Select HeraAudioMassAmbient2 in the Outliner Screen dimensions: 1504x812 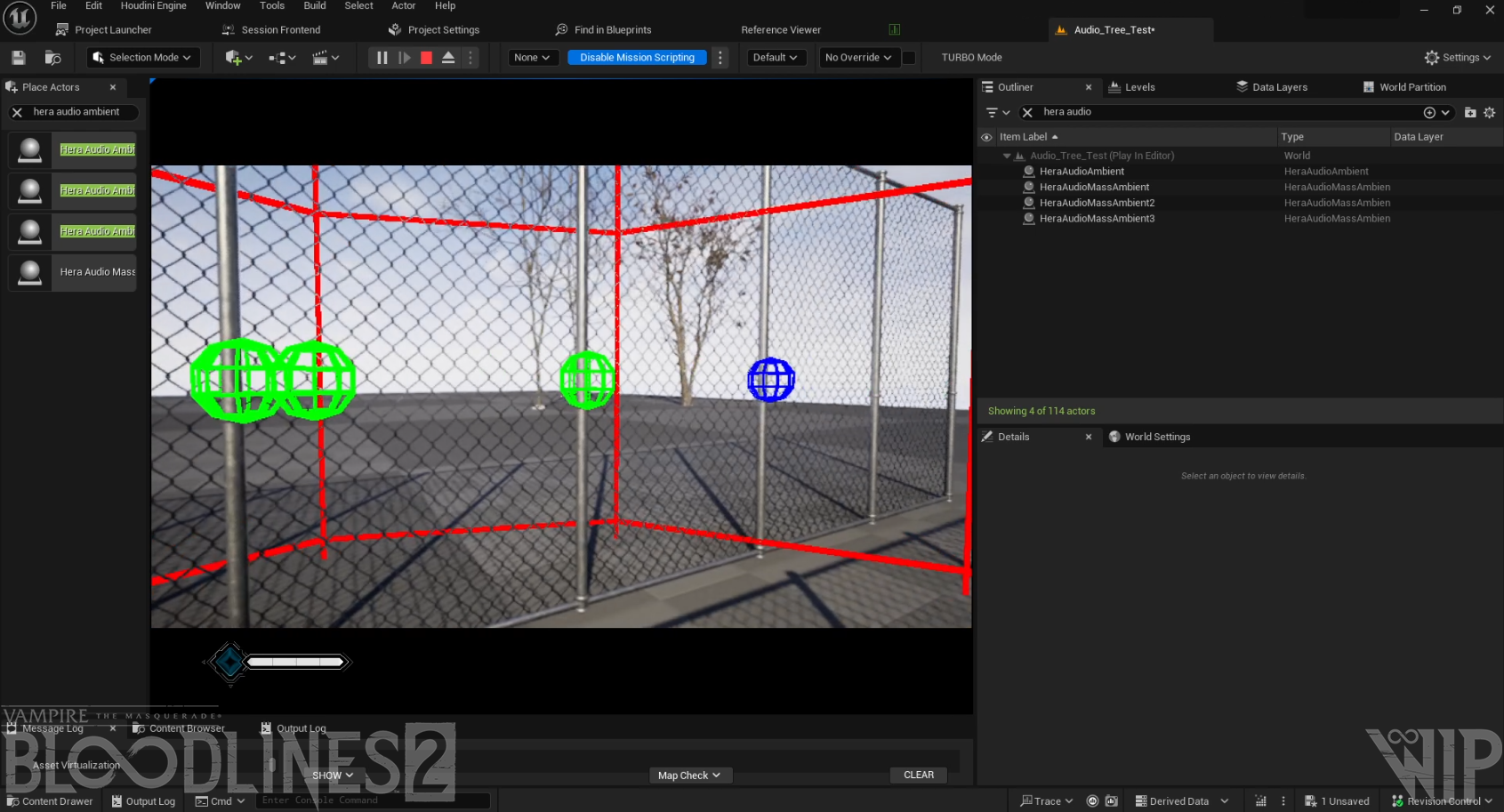1097,203
